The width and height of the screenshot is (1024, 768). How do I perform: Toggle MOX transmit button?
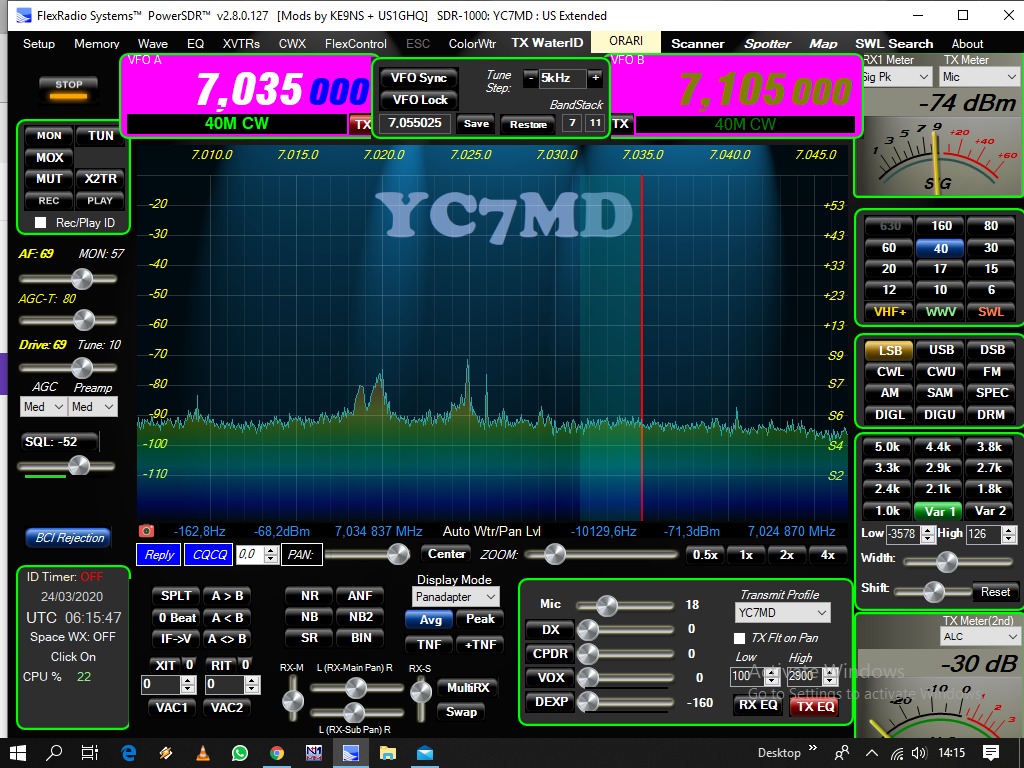(50, 157)
